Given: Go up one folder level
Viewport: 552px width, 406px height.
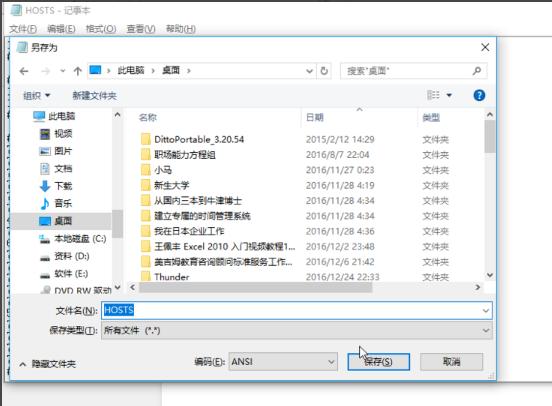Looking at the screenshot, I should [x=78, y=71].
